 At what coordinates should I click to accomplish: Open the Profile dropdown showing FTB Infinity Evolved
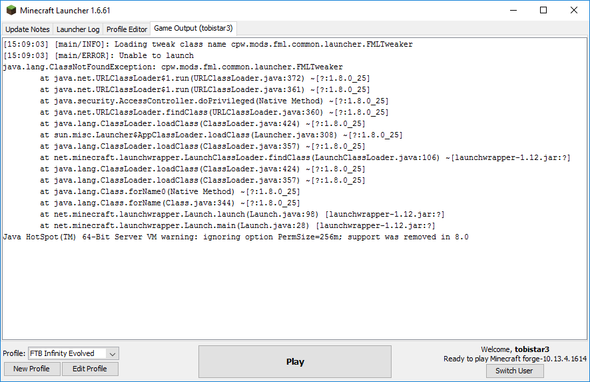(x=73, y=353)
